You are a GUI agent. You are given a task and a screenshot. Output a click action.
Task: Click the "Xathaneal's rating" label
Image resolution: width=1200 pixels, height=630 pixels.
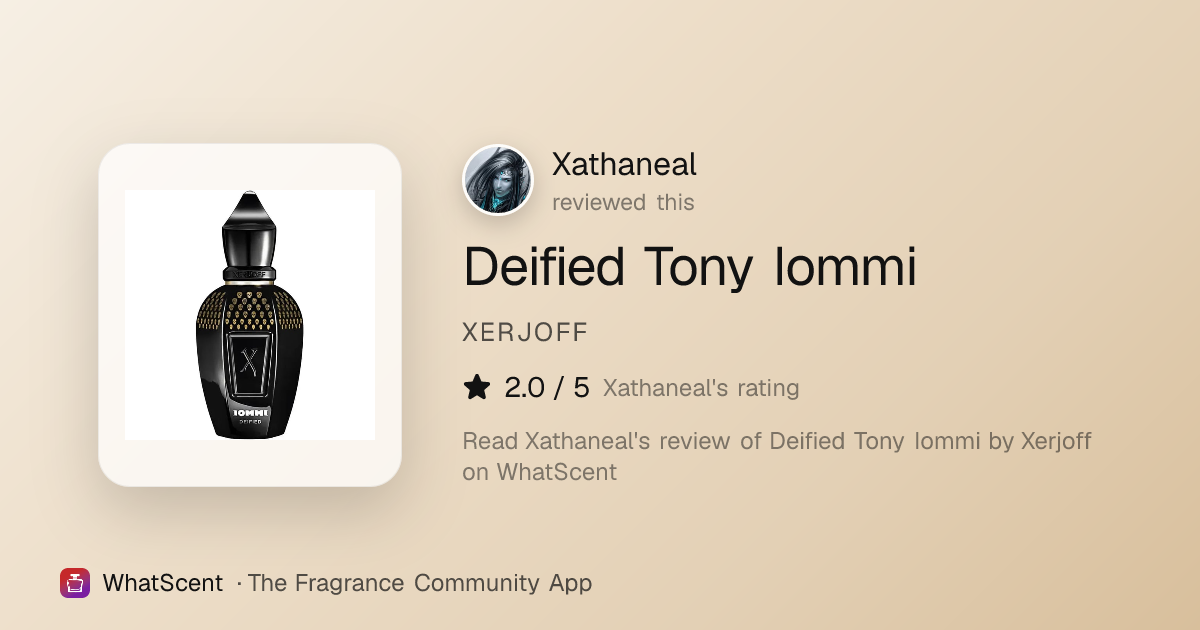click(x=701, y=388)
